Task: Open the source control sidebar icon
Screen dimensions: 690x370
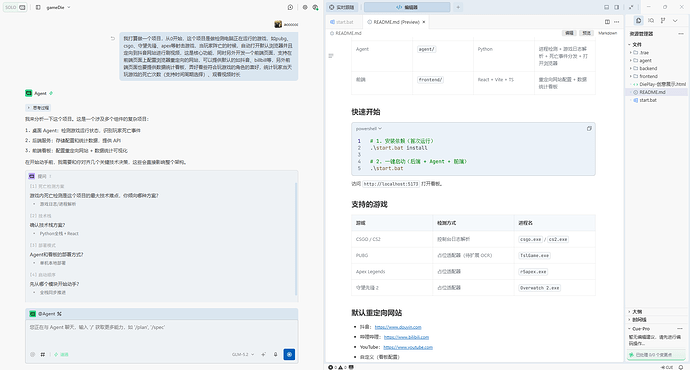Action: 663,20
